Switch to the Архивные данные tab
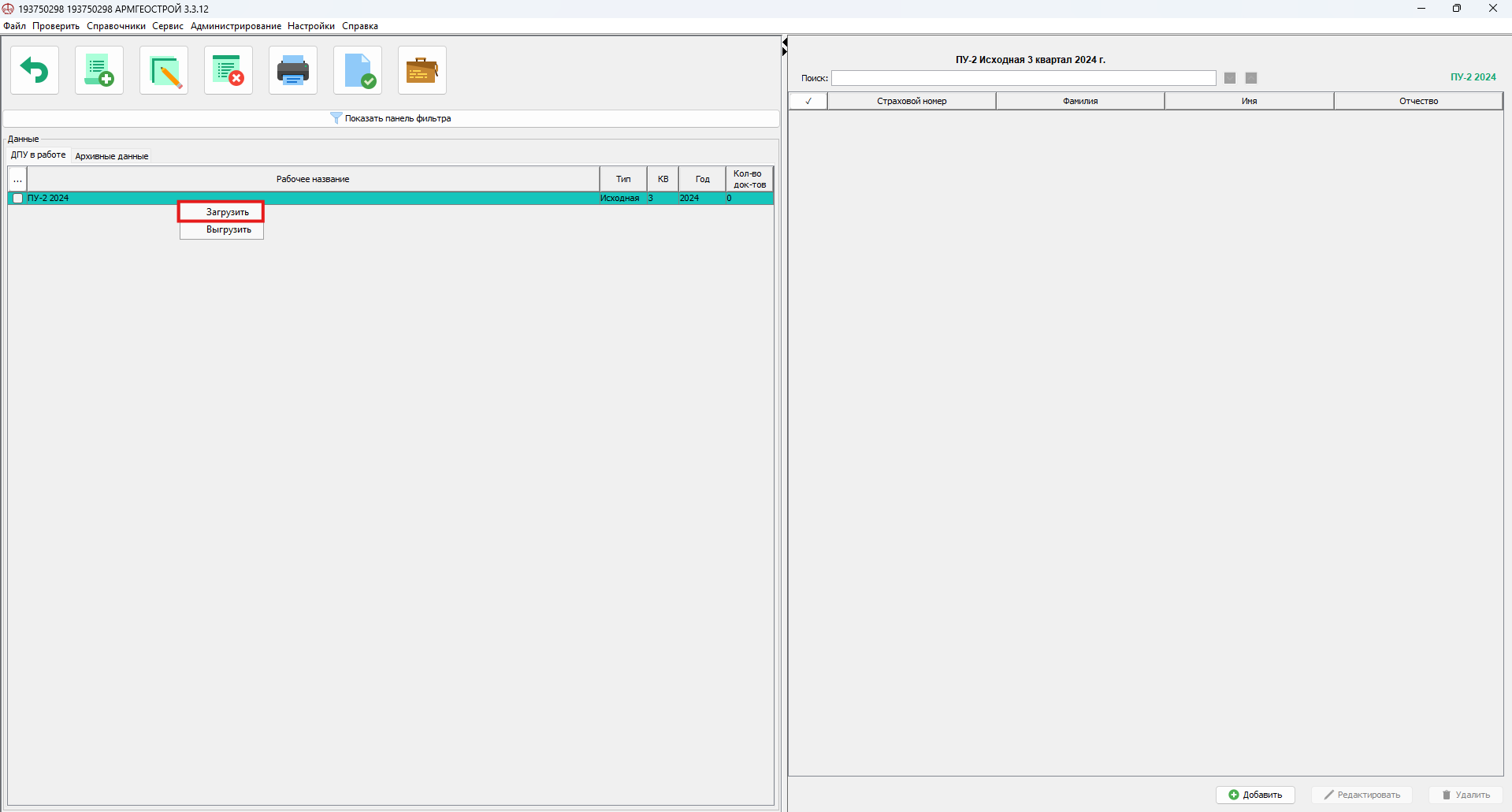This screenshot has height=812, width=1512. 112,156
